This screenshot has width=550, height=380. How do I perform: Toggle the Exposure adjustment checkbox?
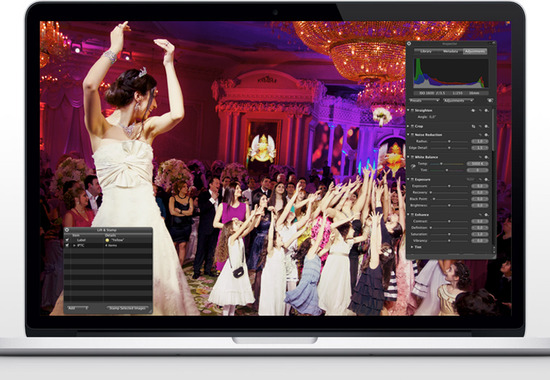click(412, 180)
